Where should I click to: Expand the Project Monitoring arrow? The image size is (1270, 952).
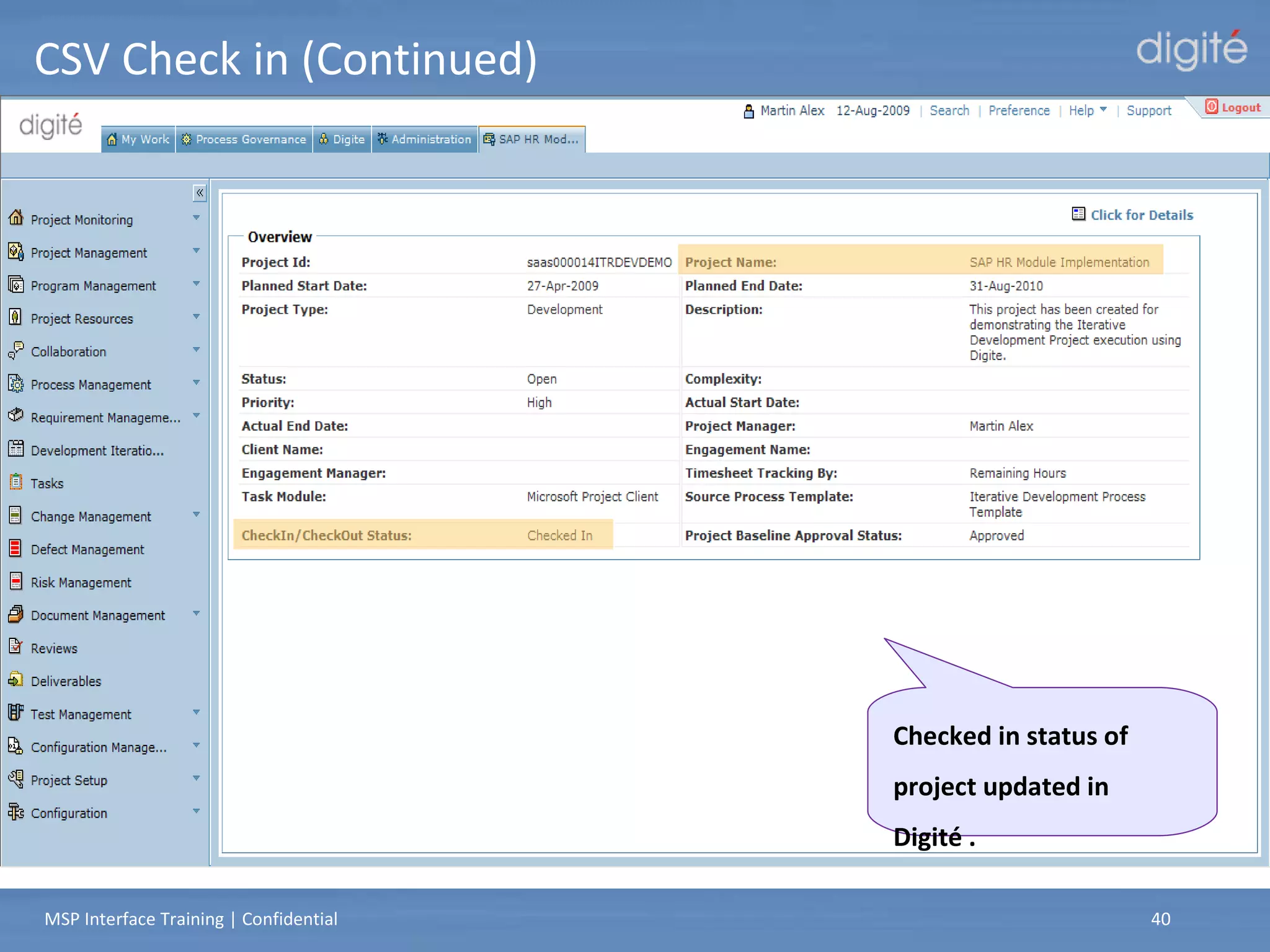pos(197,218)
